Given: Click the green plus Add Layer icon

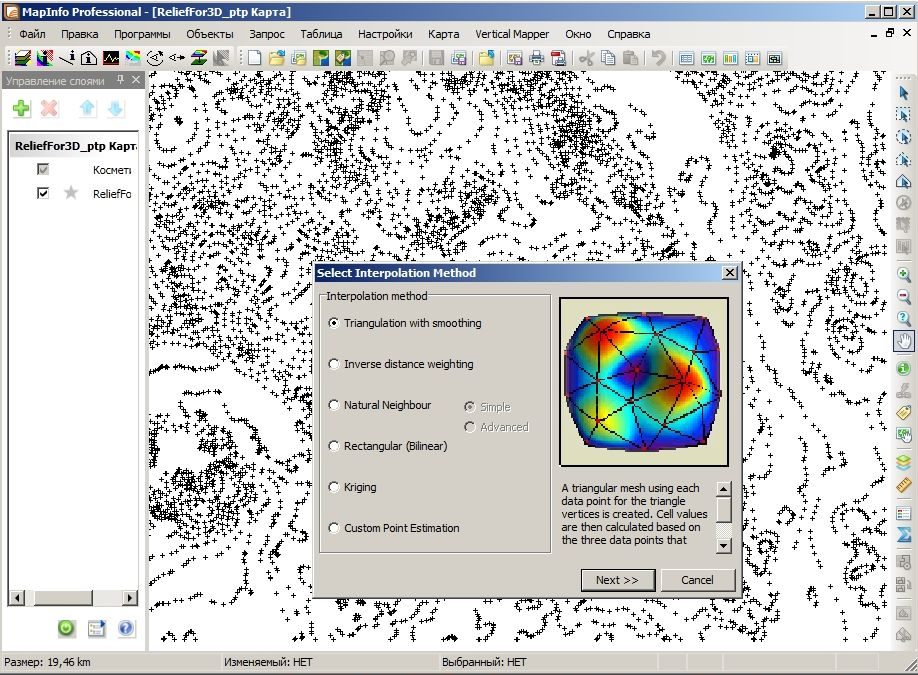Looking at the screenshot, I should coord(21,108).
